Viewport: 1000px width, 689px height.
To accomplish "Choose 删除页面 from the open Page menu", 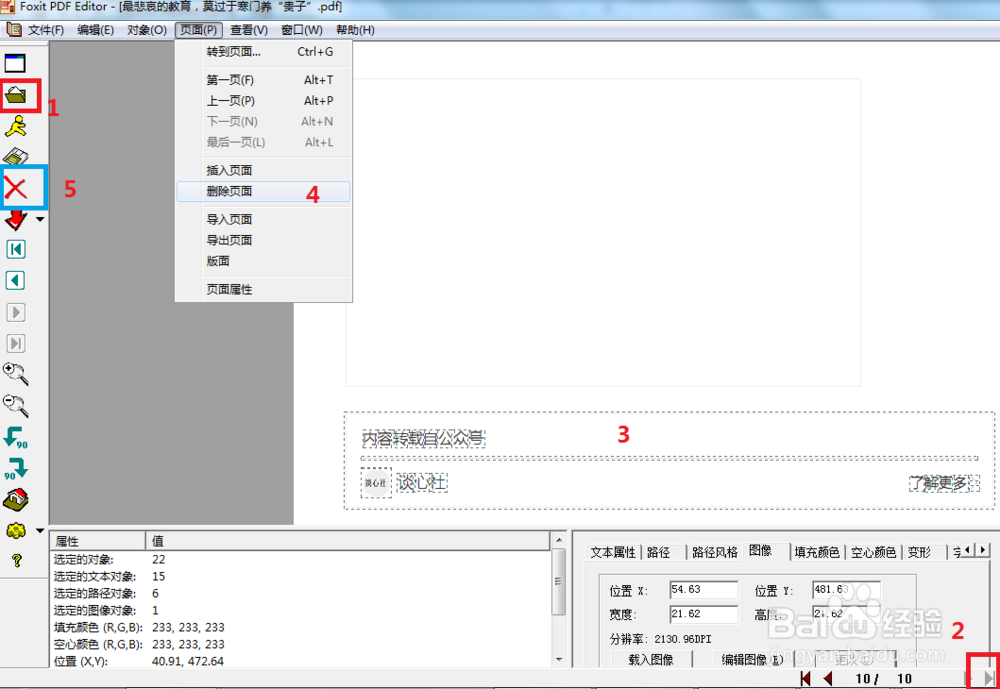I will click(263, 192).
